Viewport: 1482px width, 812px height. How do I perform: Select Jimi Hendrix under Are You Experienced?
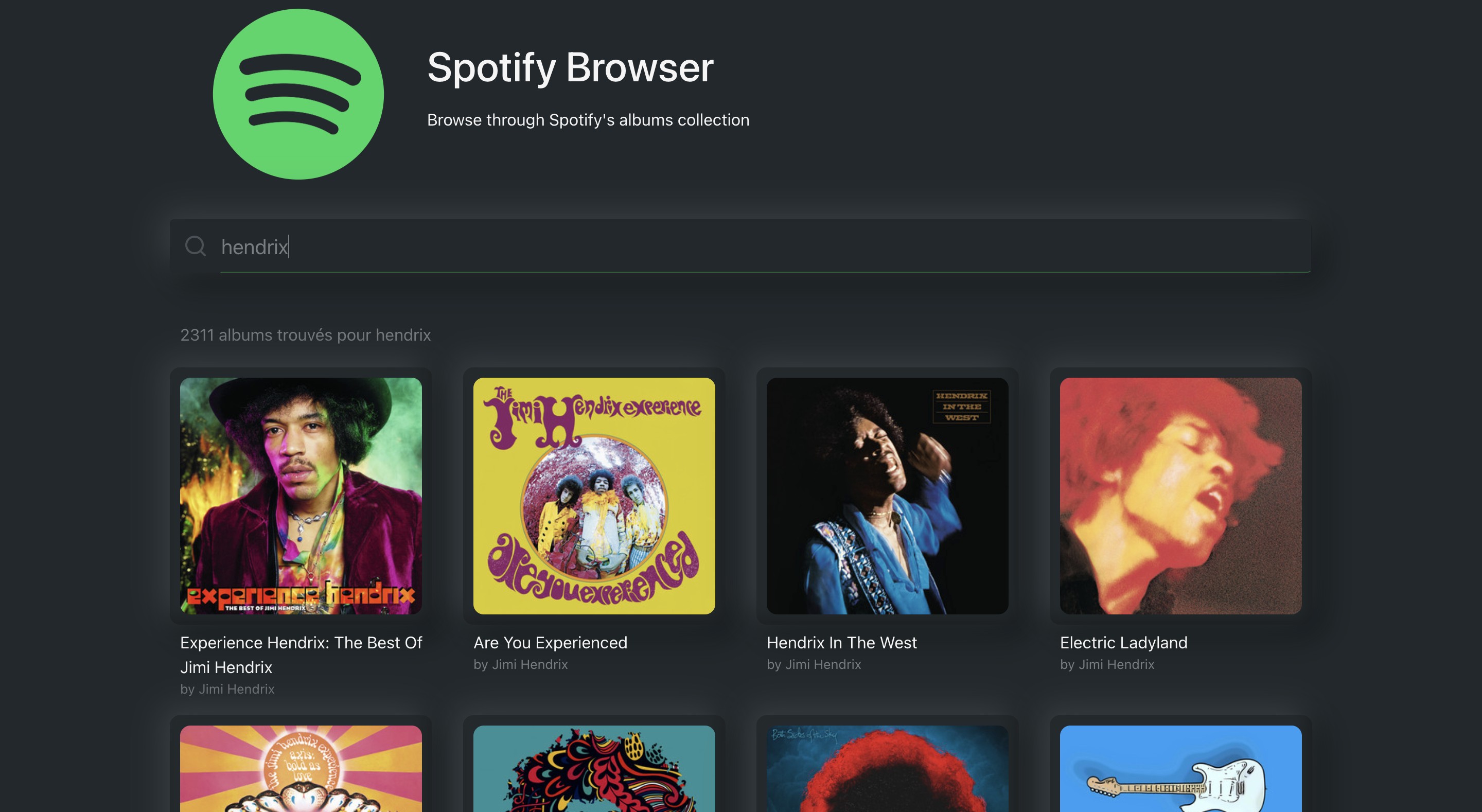pos(521,665)
